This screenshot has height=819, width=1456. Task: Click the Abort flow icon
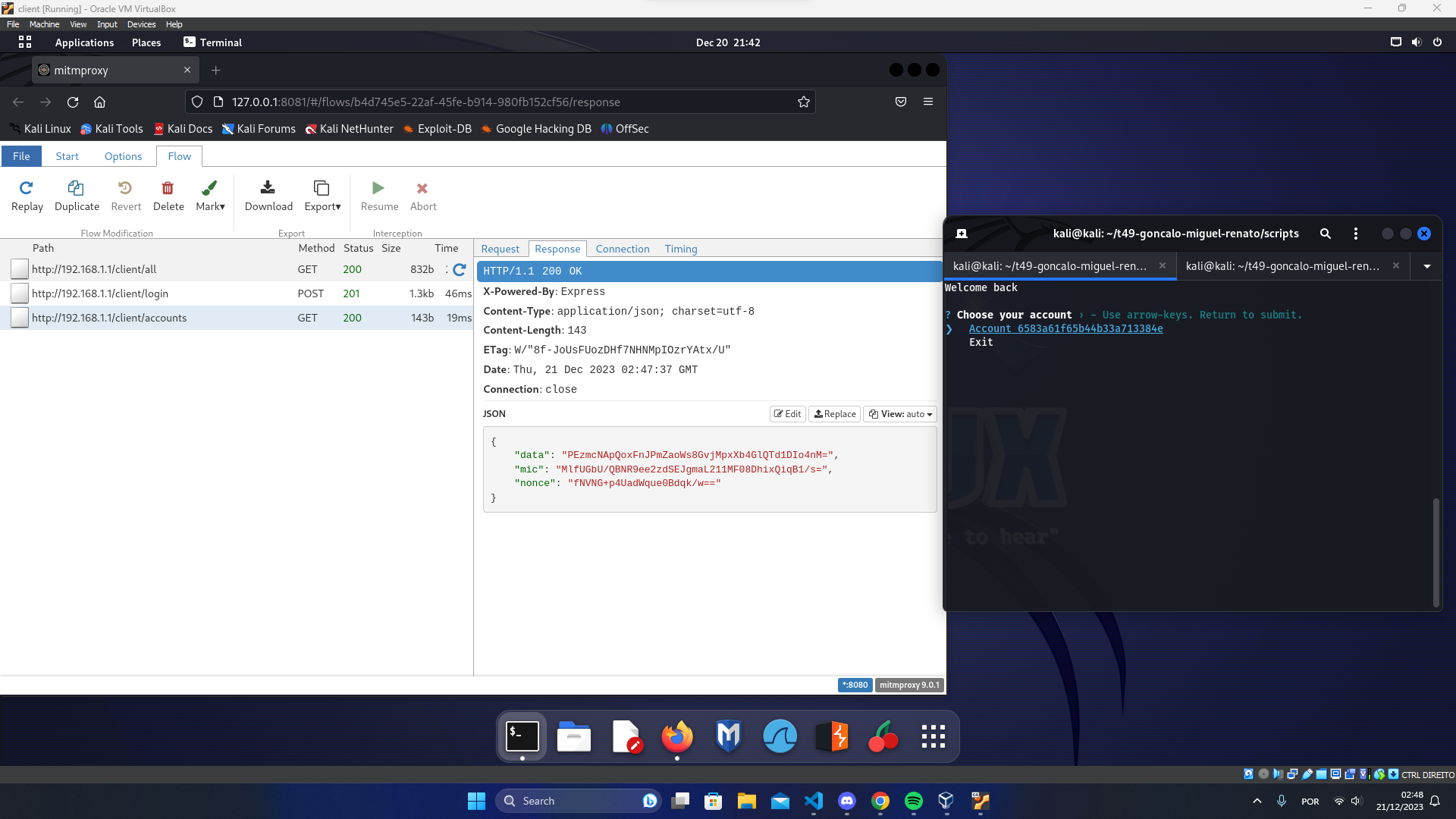422,188
